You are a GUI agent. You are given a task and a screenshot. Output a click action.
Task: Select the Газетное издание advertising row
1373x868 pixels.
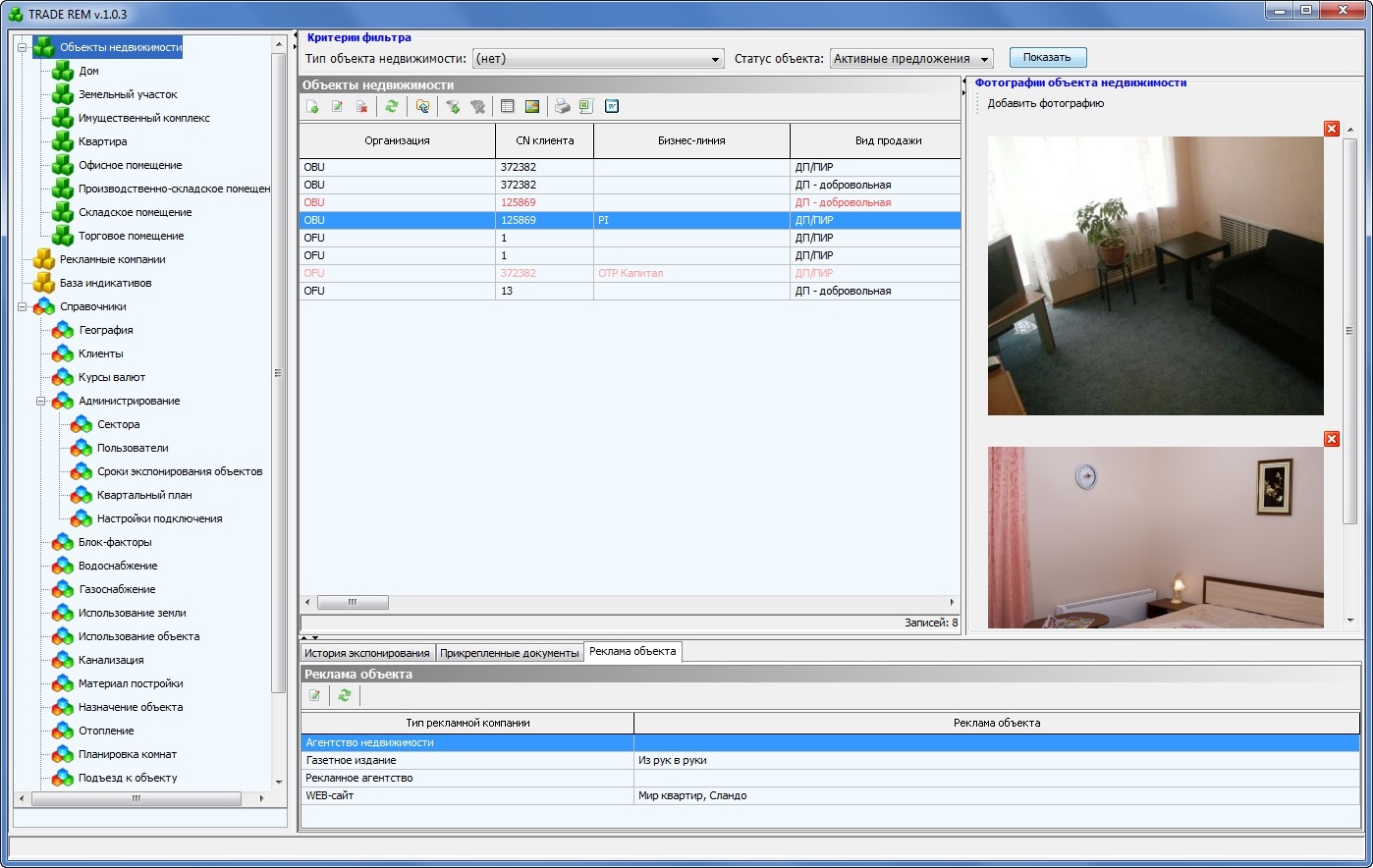coord(831,760)
